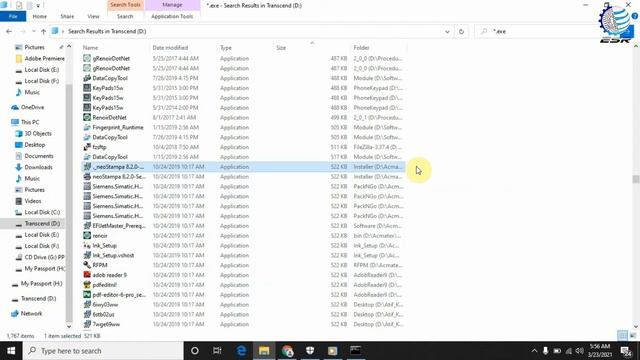Screen dimensions: 640x360
Task: Open Task View on the taskbar
Action: (x=217, y=351)
